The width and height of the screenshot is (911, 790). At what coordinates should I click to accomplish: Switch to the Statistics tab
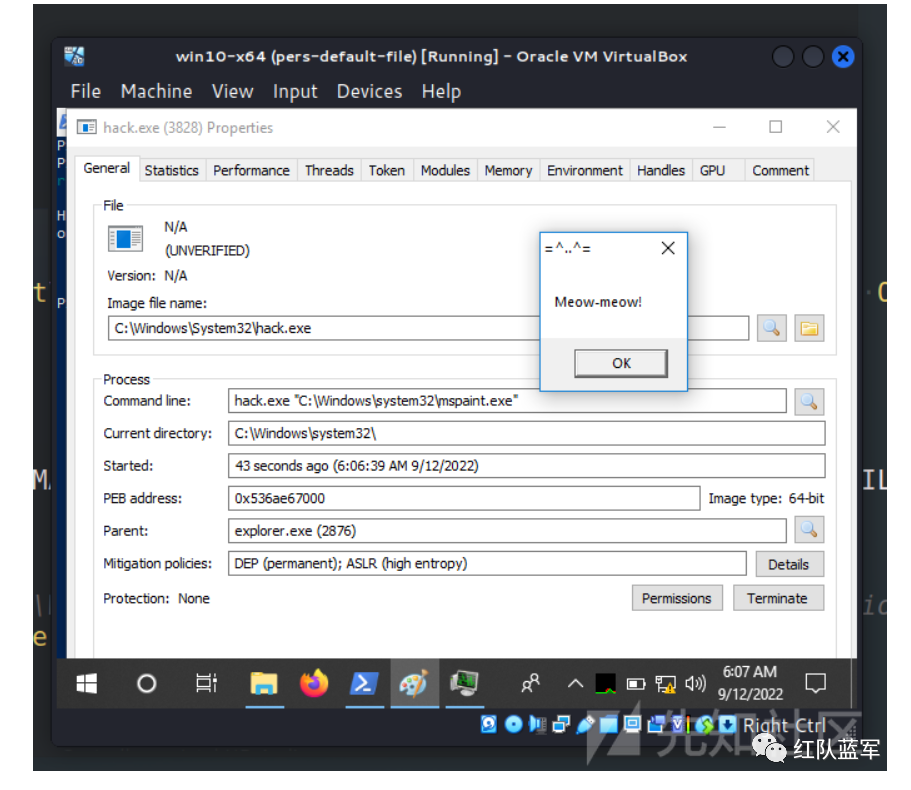pyautogui.click(x=171, y=170)
